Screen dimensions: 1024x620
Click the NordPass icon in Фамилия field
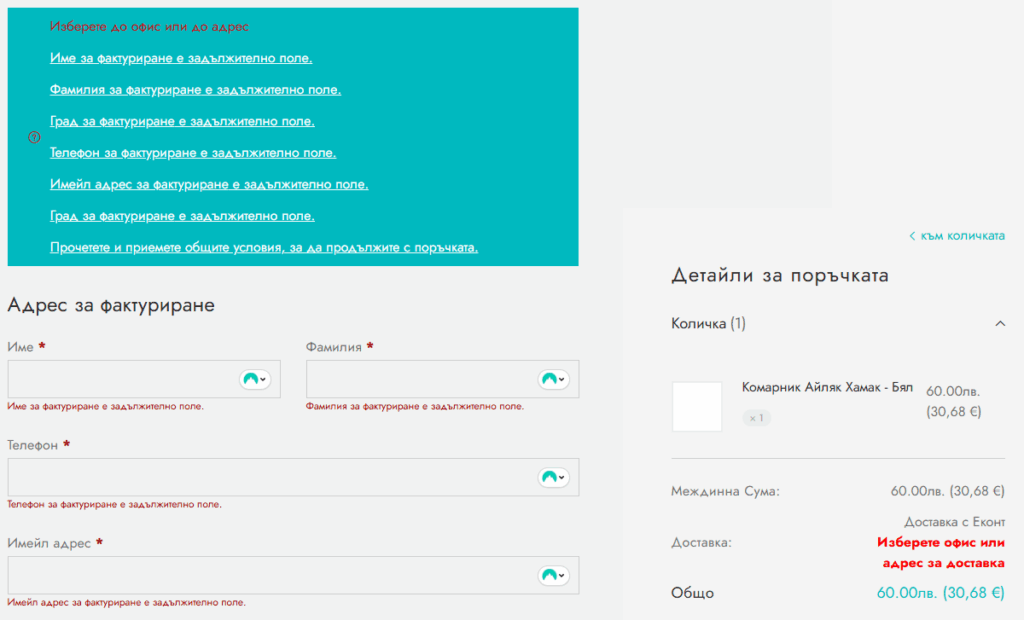(551, 380)
